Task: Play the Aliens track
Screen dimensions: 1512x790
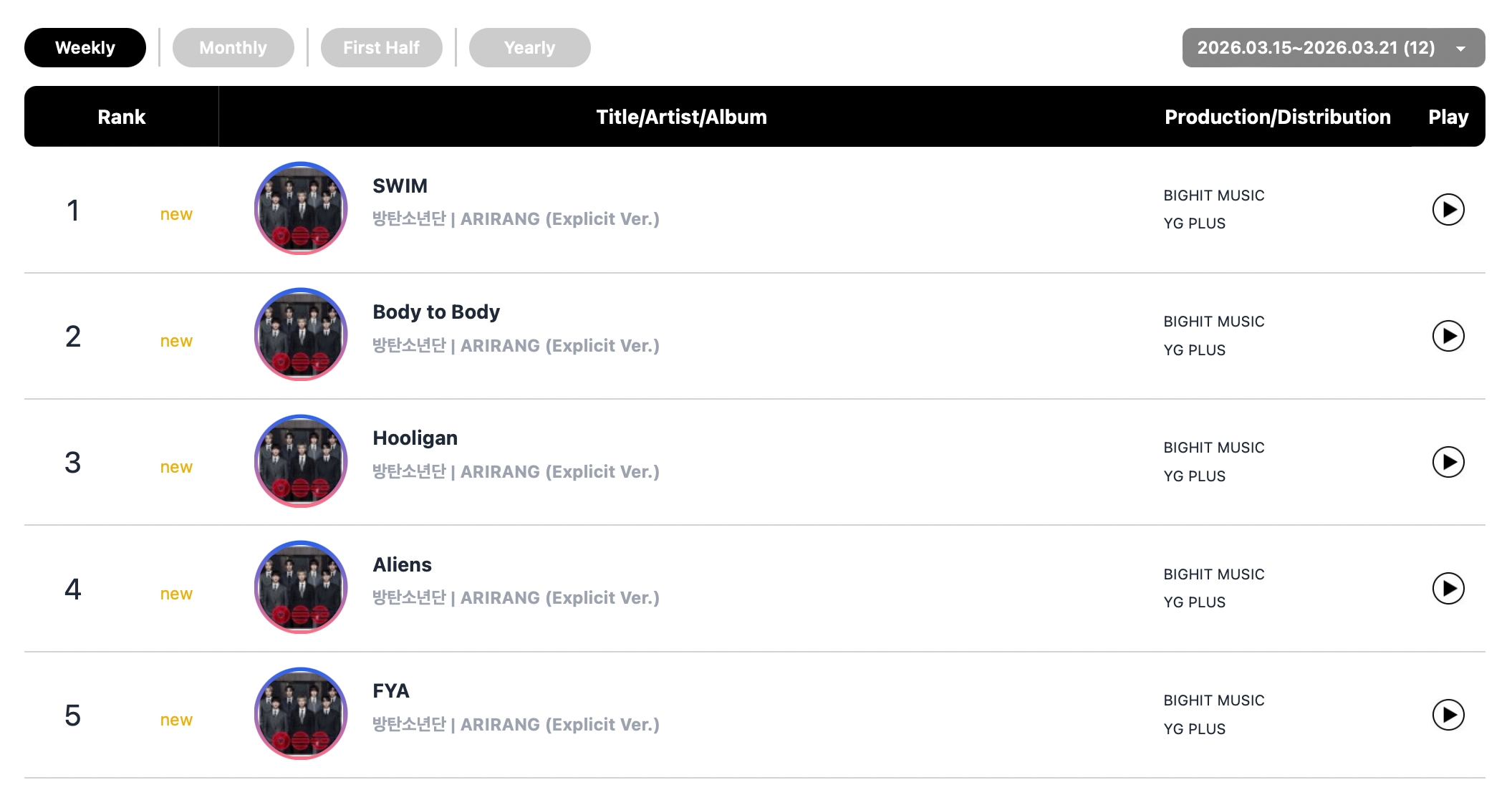Action: (x=1448, y=589)
